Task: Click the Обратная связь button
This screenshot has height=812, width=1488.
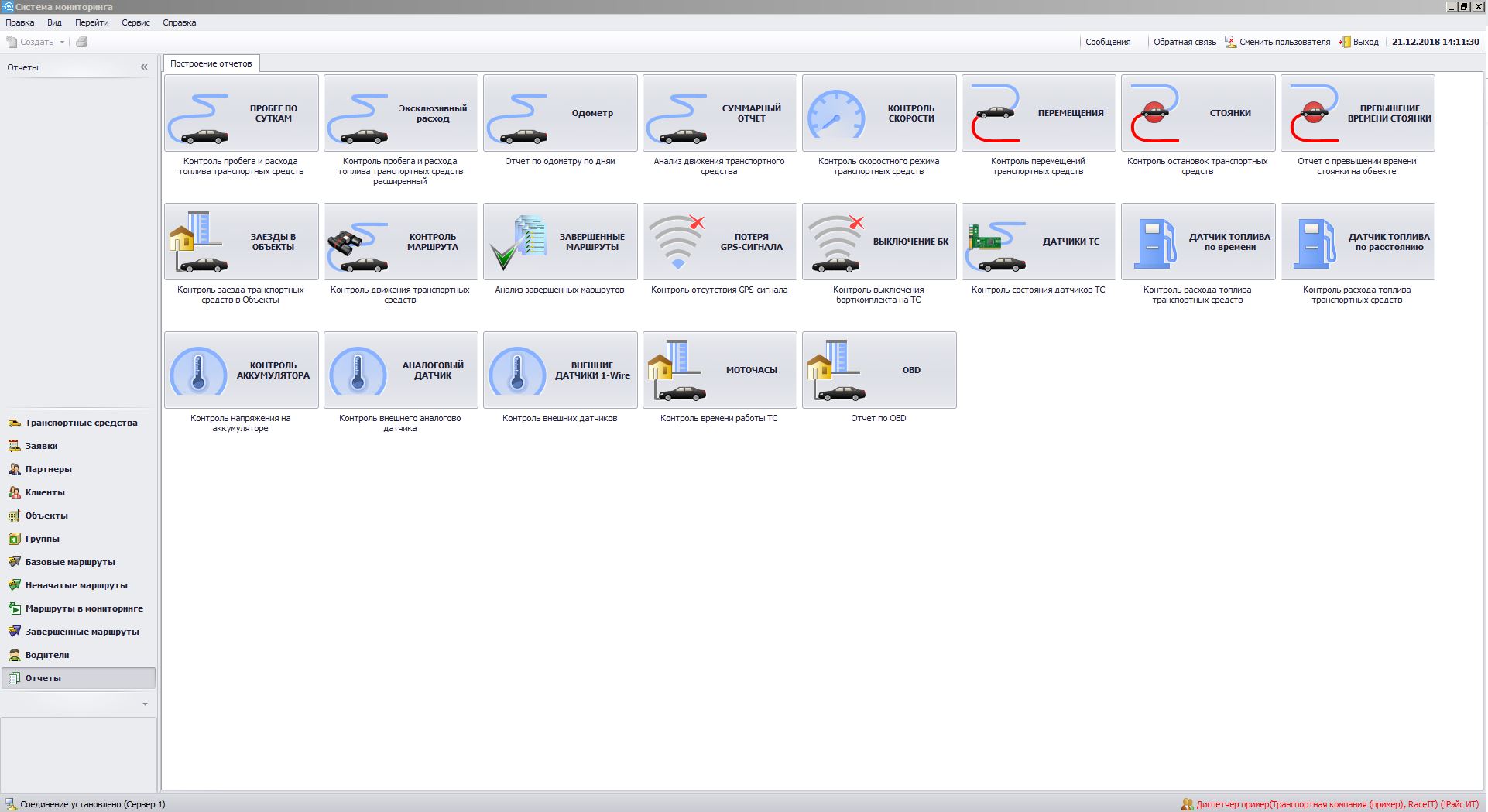Action: (x=1185, y=42)
